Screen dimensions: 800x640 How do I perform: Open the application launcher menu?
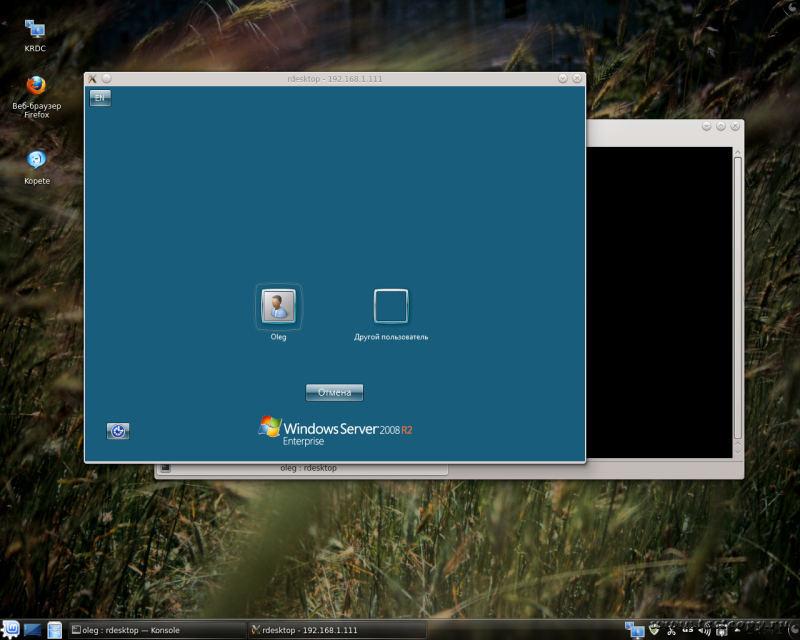[x=11, y=630]
